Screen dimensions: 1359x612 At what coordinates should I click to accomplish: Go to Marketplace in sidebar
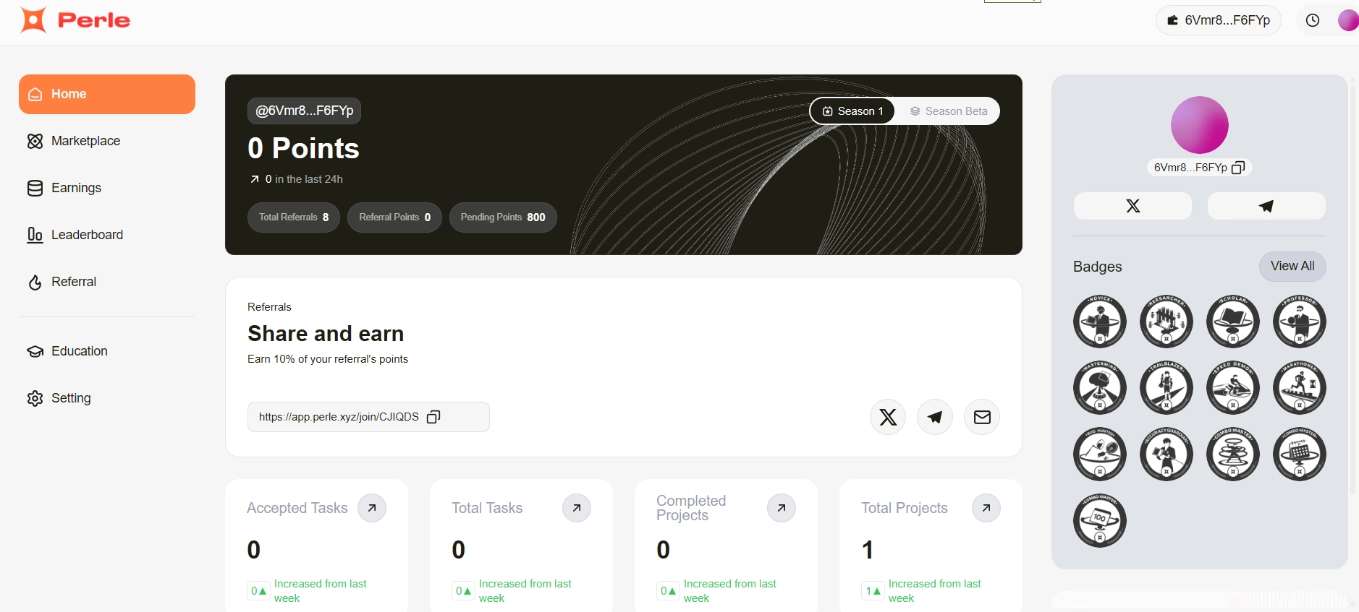tap(85, 141)
